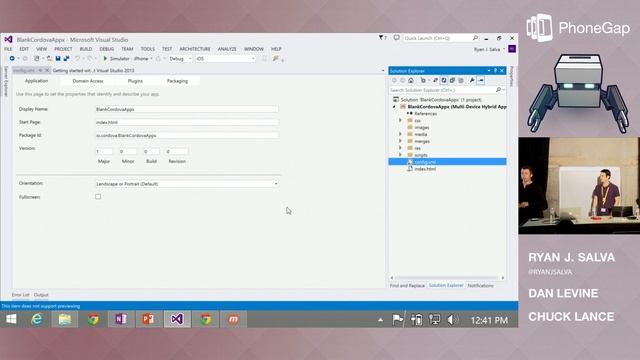Switch to Find and Replace panel tab
The image size is (640, 360).
coord(407,286)
